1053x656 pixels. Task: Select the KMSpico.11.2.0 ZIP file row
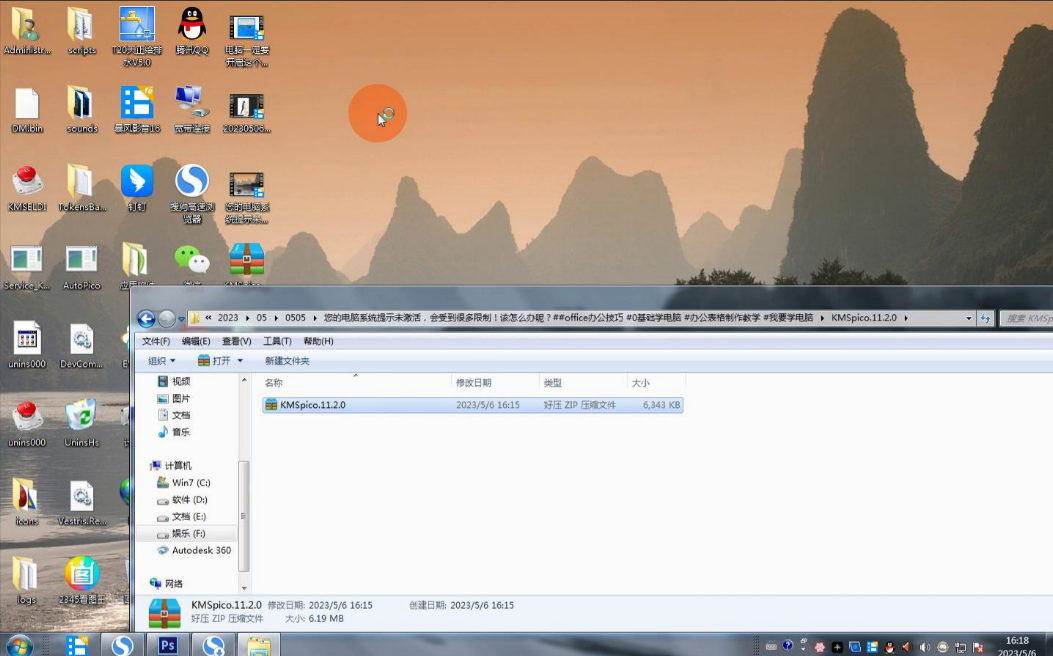coord(473,405)
